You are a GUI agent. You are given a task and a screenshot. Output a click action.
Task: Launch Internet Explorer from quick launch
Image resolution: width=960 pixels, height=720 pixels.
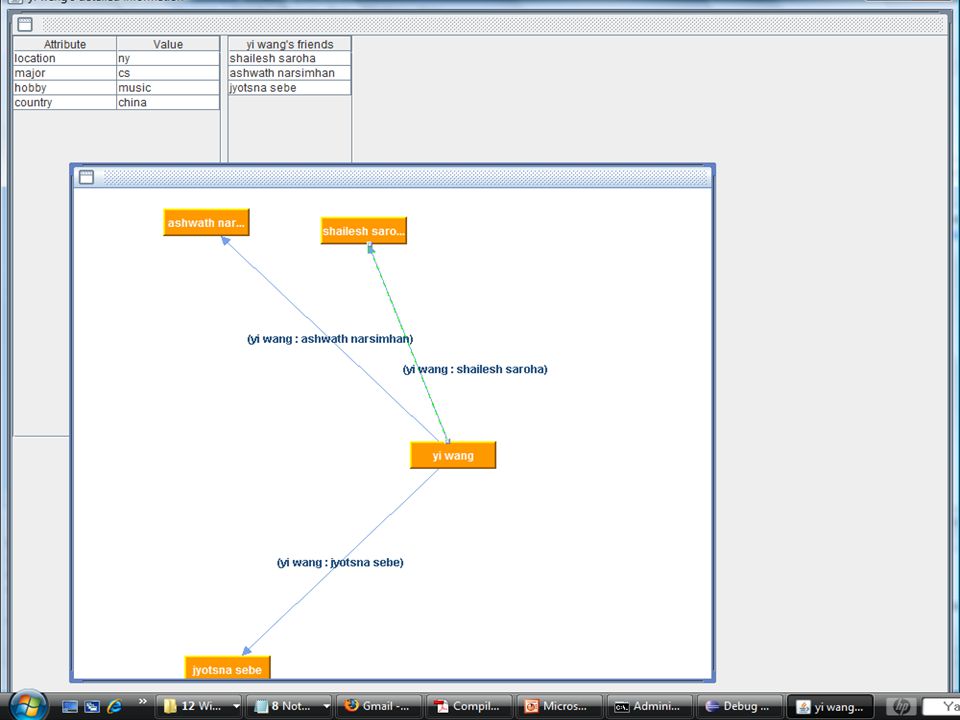(114, 707)
